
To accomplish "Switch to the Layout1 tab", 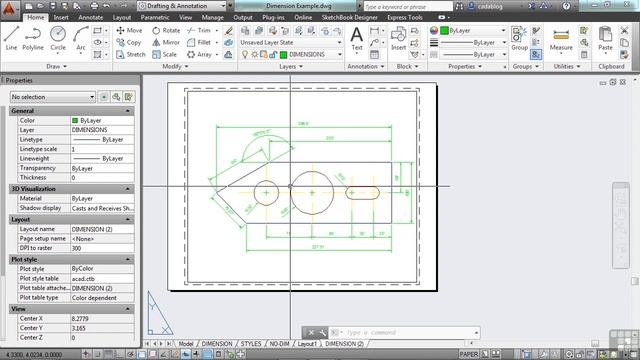I will pos(307,344).
